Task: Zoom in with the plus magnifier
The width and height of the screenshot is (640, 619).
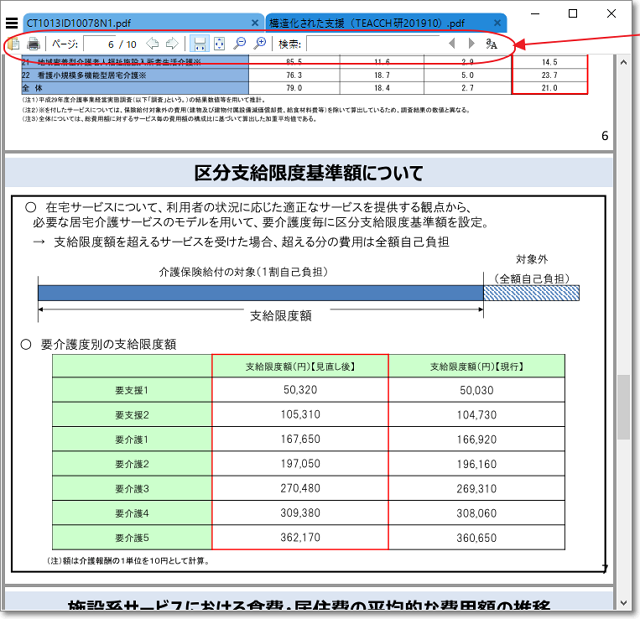Action: (260, 44)
